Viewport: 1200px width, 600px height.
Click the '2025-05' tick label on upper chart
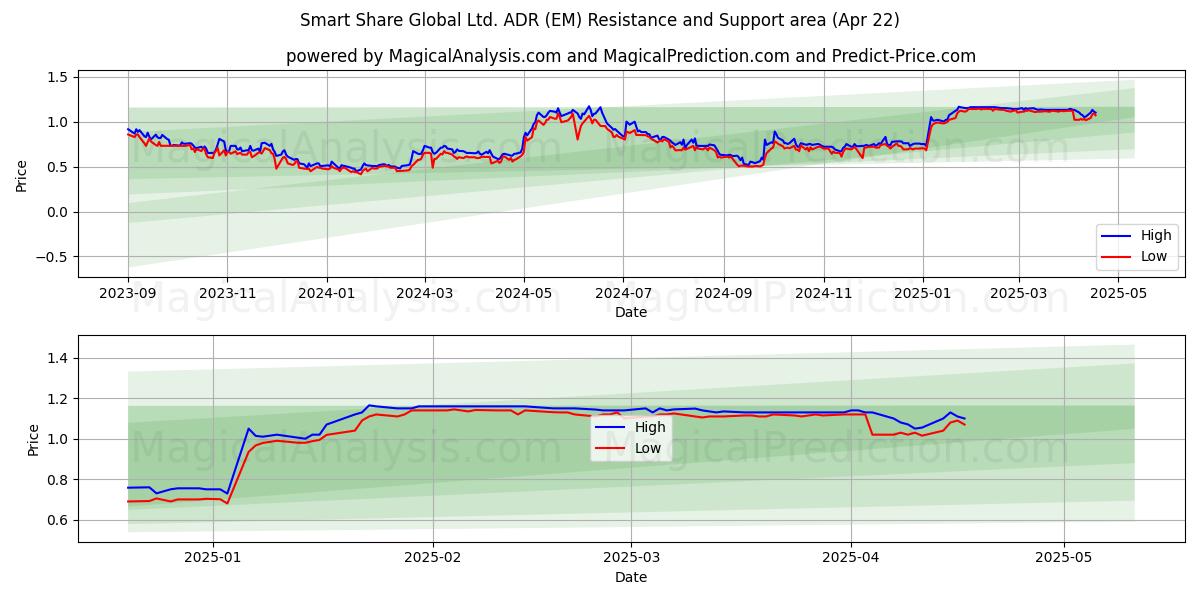pyautogui.click(x=1117, y=294)
